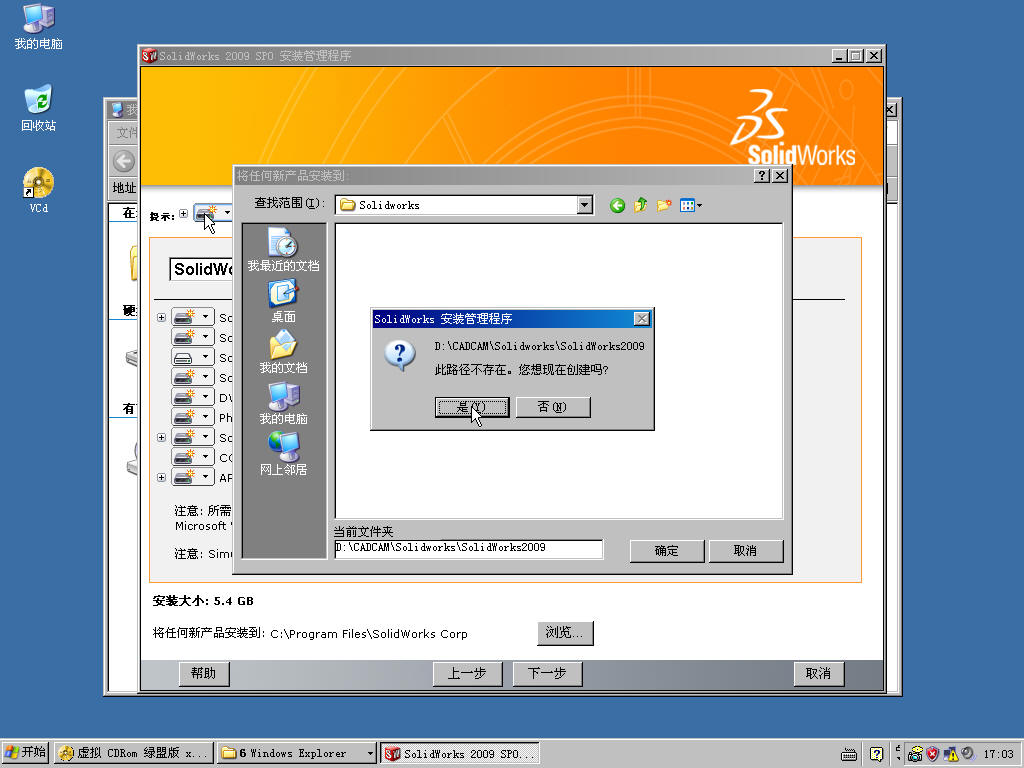1024x768 pixels.
Task: Open install option dropdown on DW row
Action: [x=205, y=397]
